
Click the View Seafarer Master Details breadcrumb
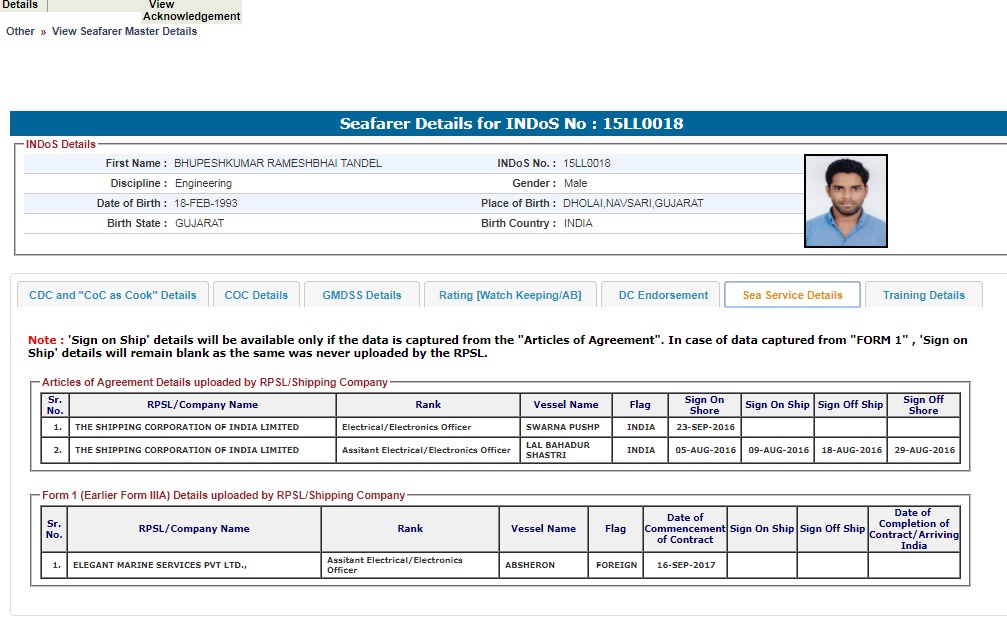tap(124, 31)
